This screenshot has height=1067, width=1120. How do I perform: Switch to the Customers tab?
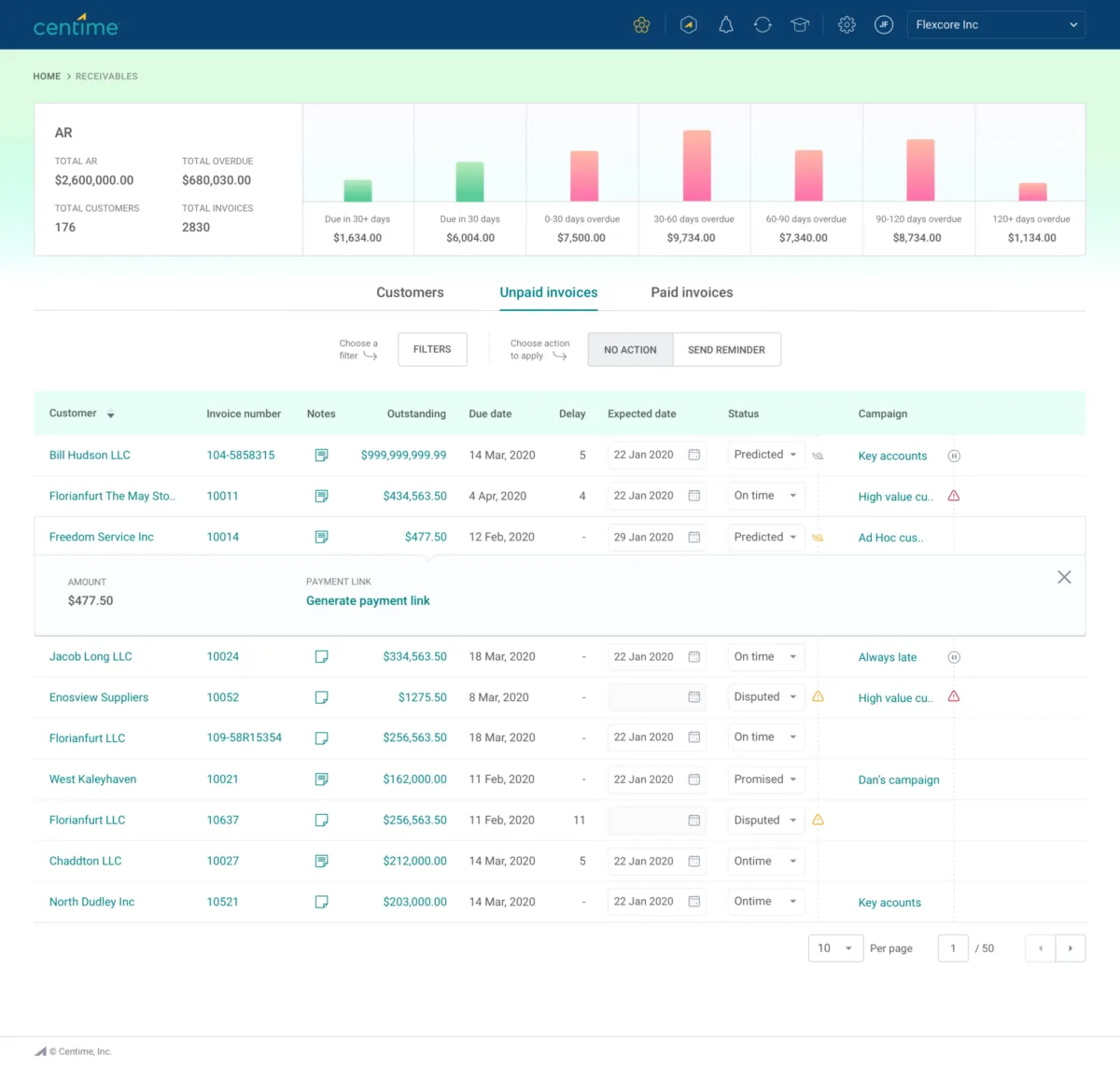click(x=410, y=292)
